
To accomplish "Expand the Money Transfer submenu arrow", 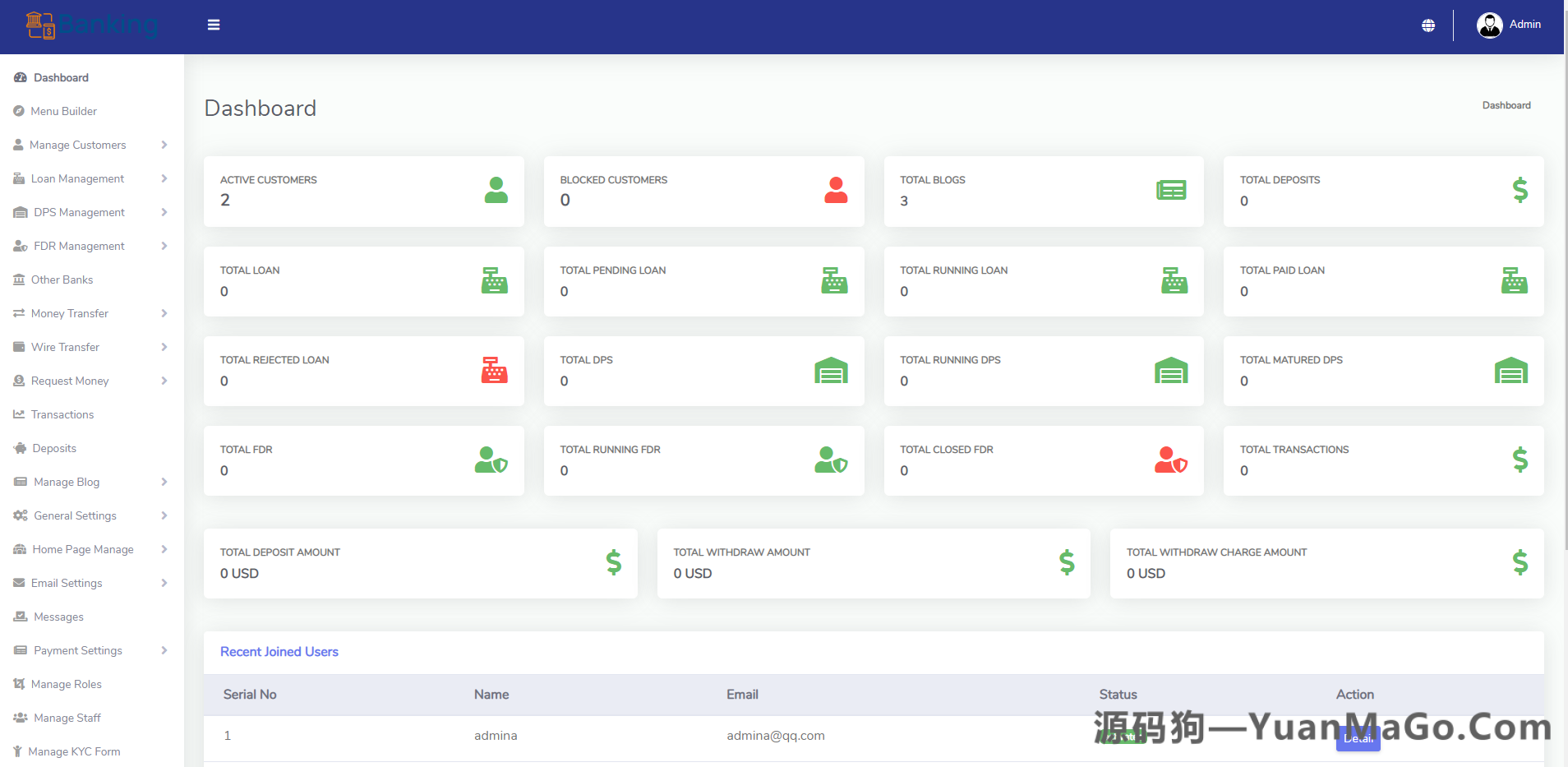I will point(164,313).
